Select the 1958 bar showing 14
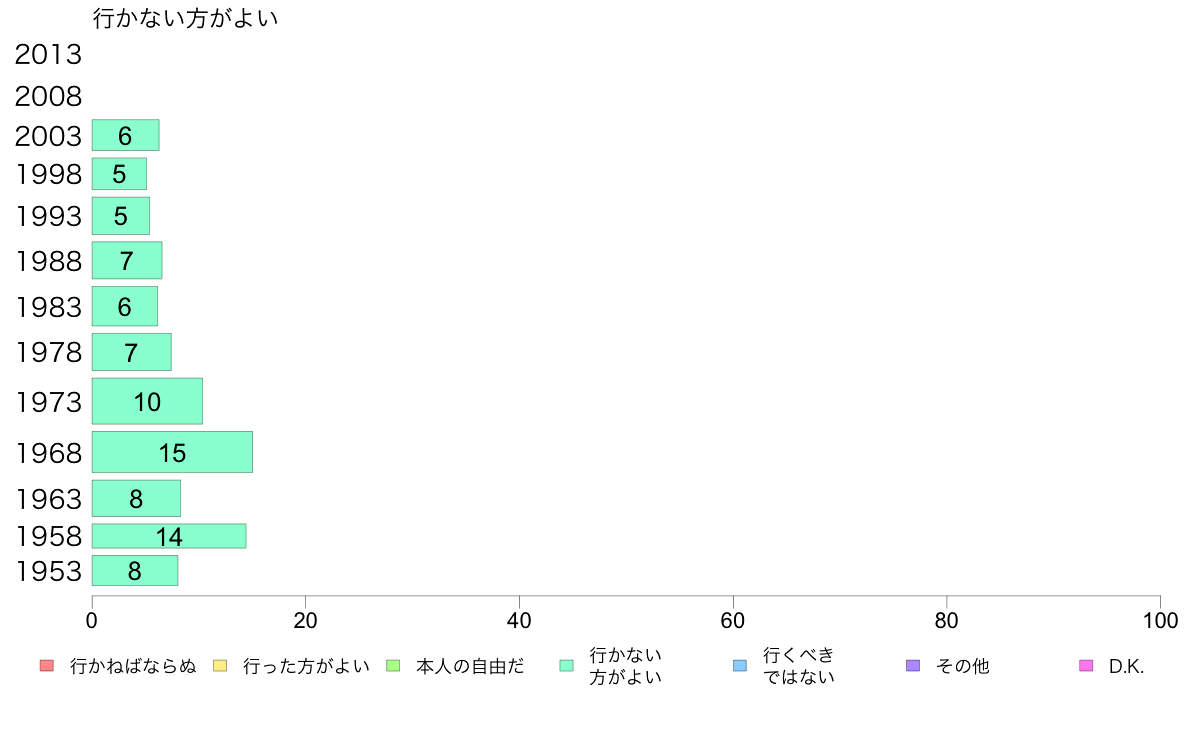 click(x=169, y=536)
